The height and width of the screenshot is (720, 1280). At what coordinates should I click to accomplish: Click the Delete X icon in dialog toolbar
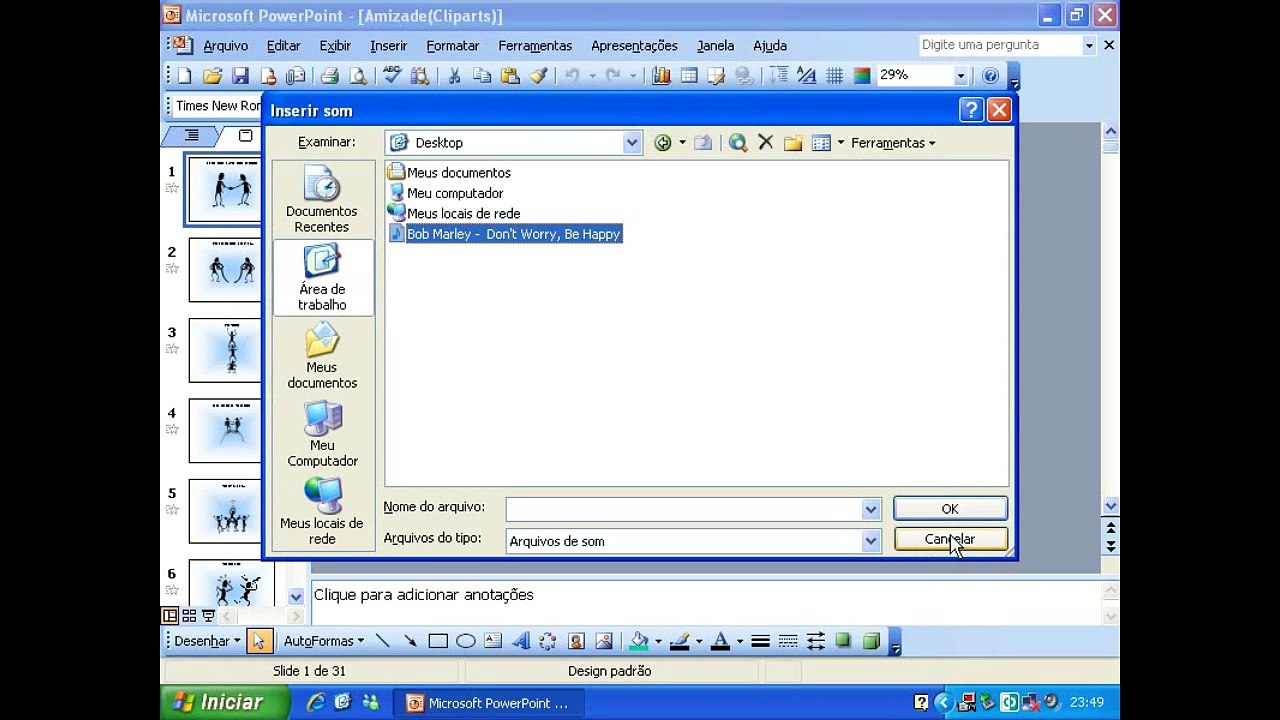766,143
